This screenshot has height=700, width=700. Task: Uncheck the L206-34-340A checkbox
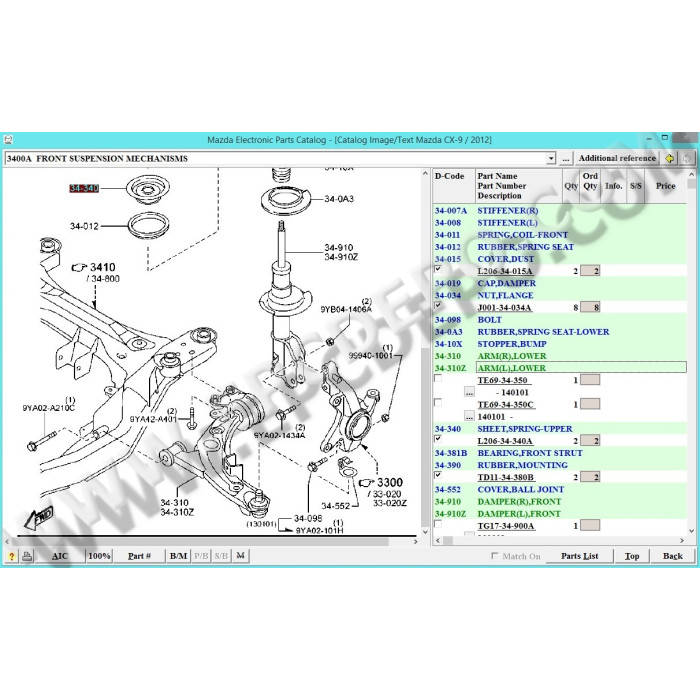pos(438,439)
